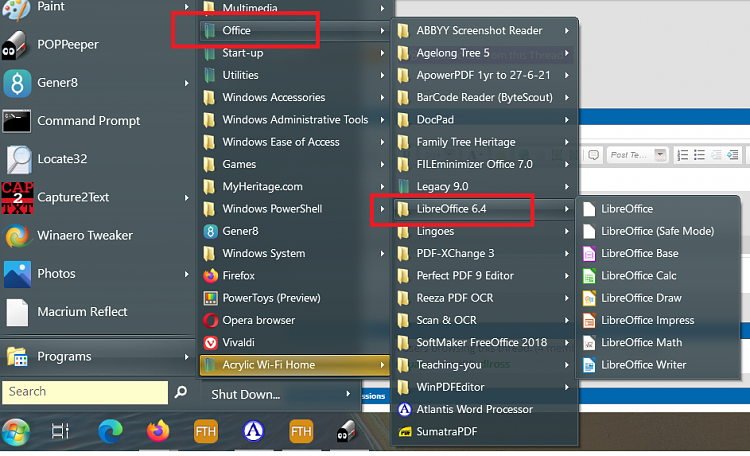The image size is (750, 456).
Task: Open SoftMaker FreeOffice 2018 folder
Action: (x=484, y=343)
